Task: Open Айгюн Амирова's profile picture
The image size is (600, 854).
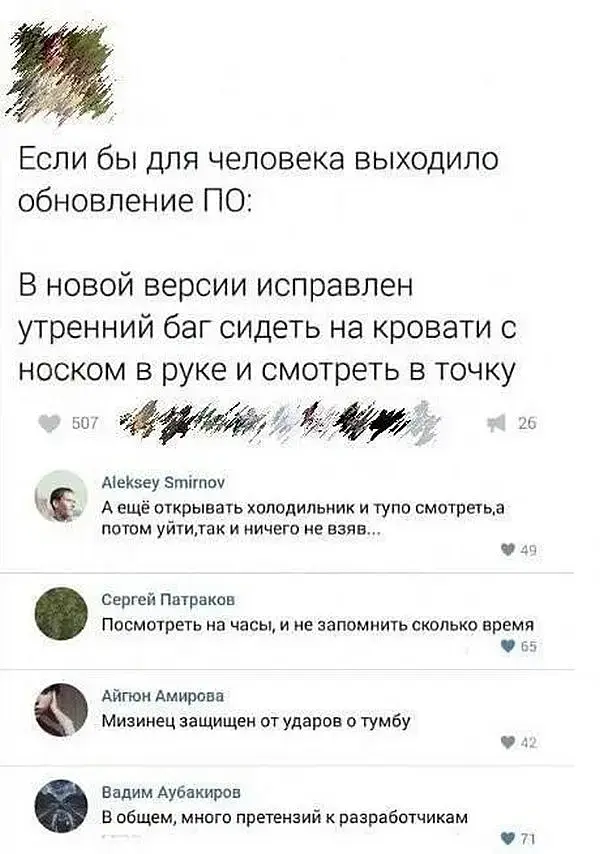Action: pos(61,710)
